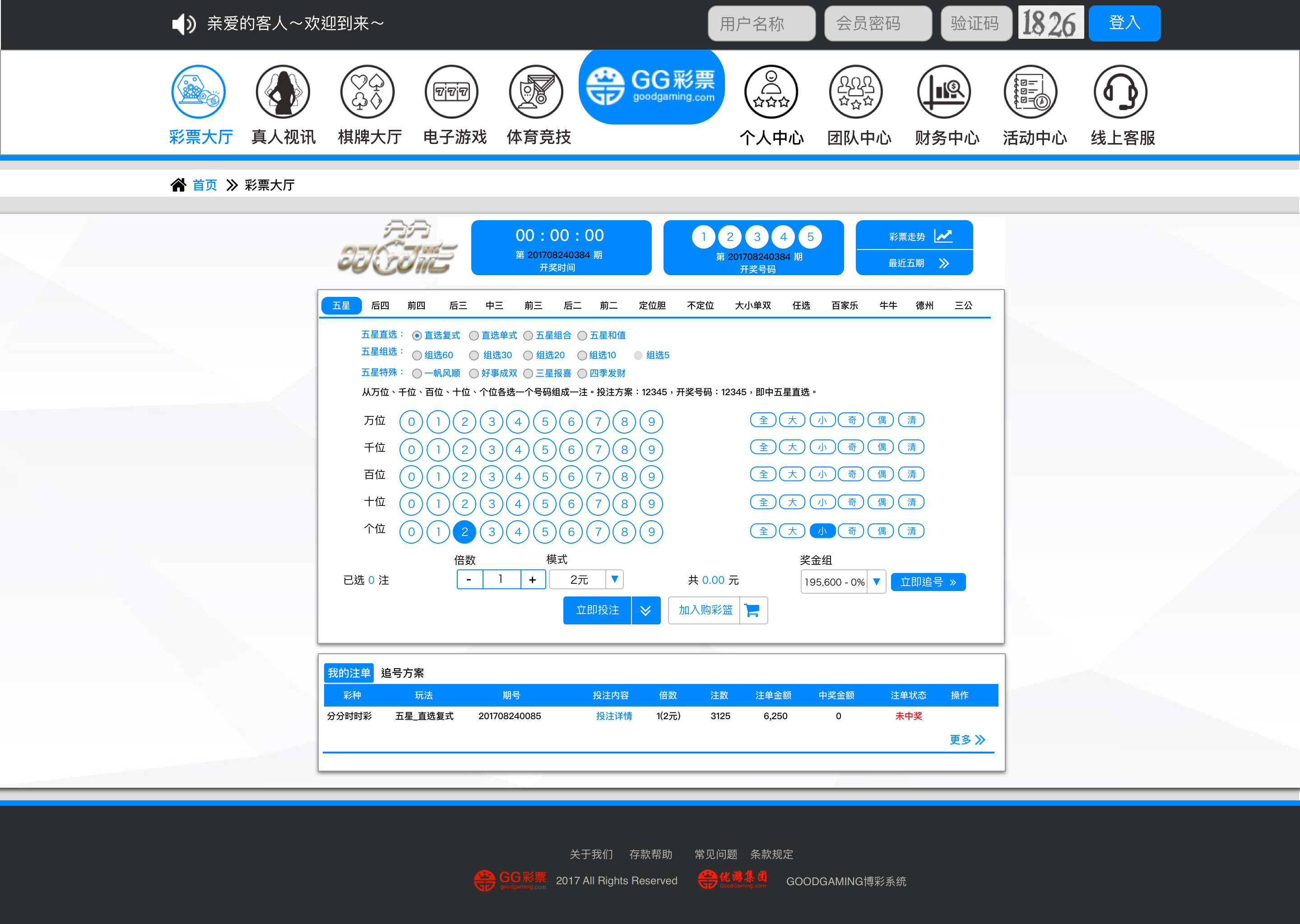Open 线上客服 headset icon

(x=1120, y=92)
